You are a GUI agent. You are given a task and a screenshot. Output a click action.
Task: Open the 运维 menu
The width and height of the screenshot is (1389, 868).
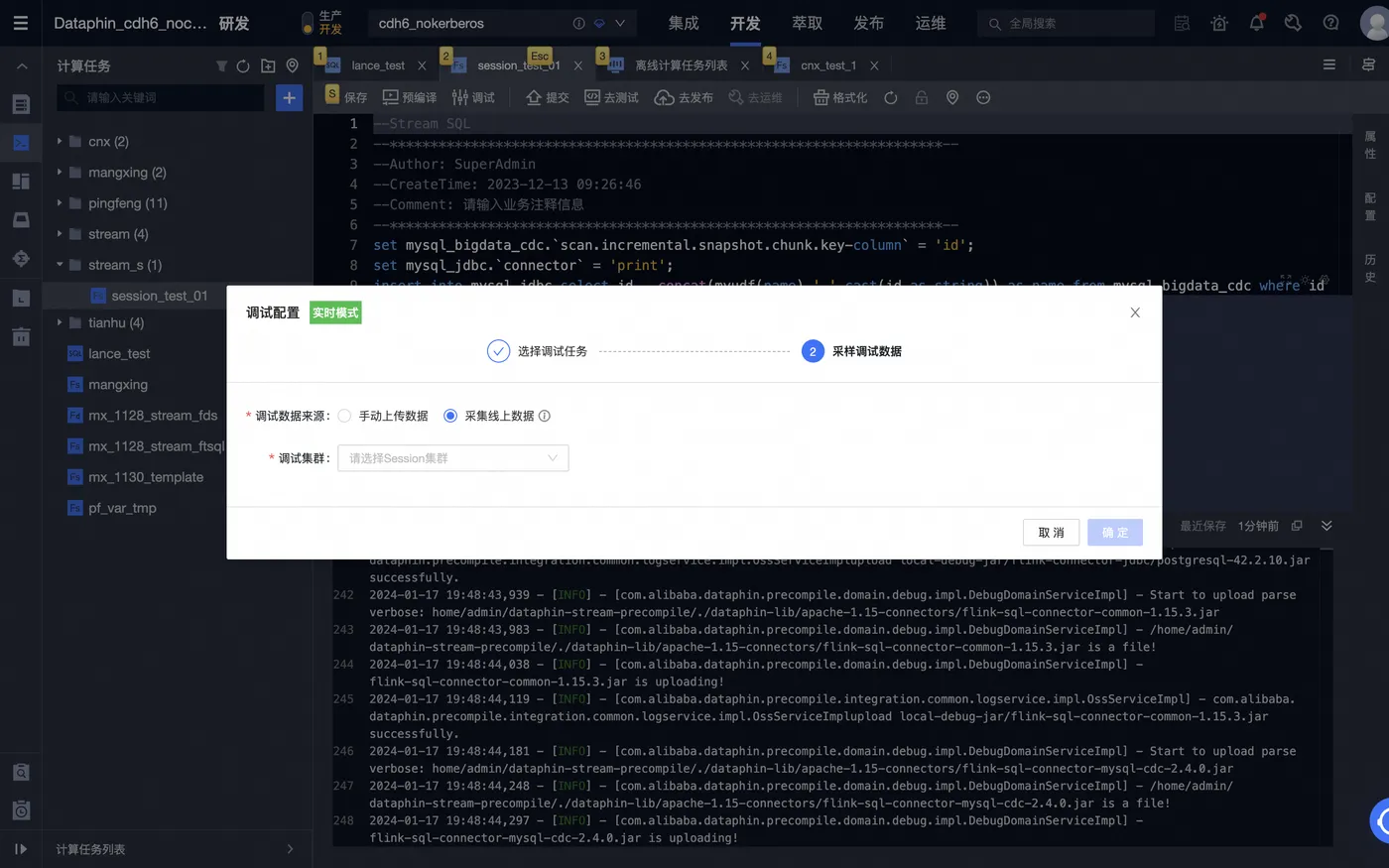930,23
